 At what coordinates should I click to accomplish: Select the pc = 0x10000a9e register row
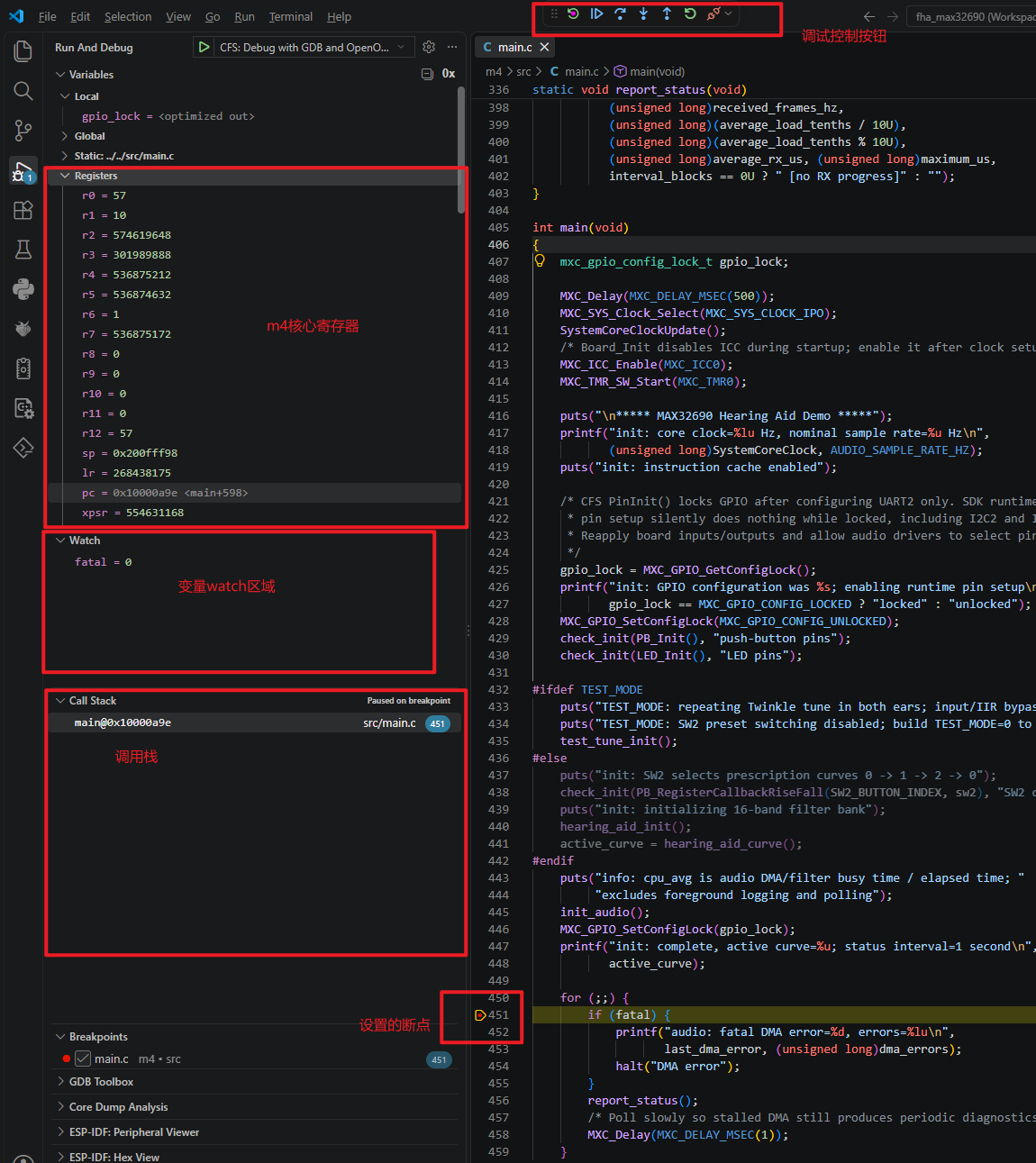click(254, 493)
